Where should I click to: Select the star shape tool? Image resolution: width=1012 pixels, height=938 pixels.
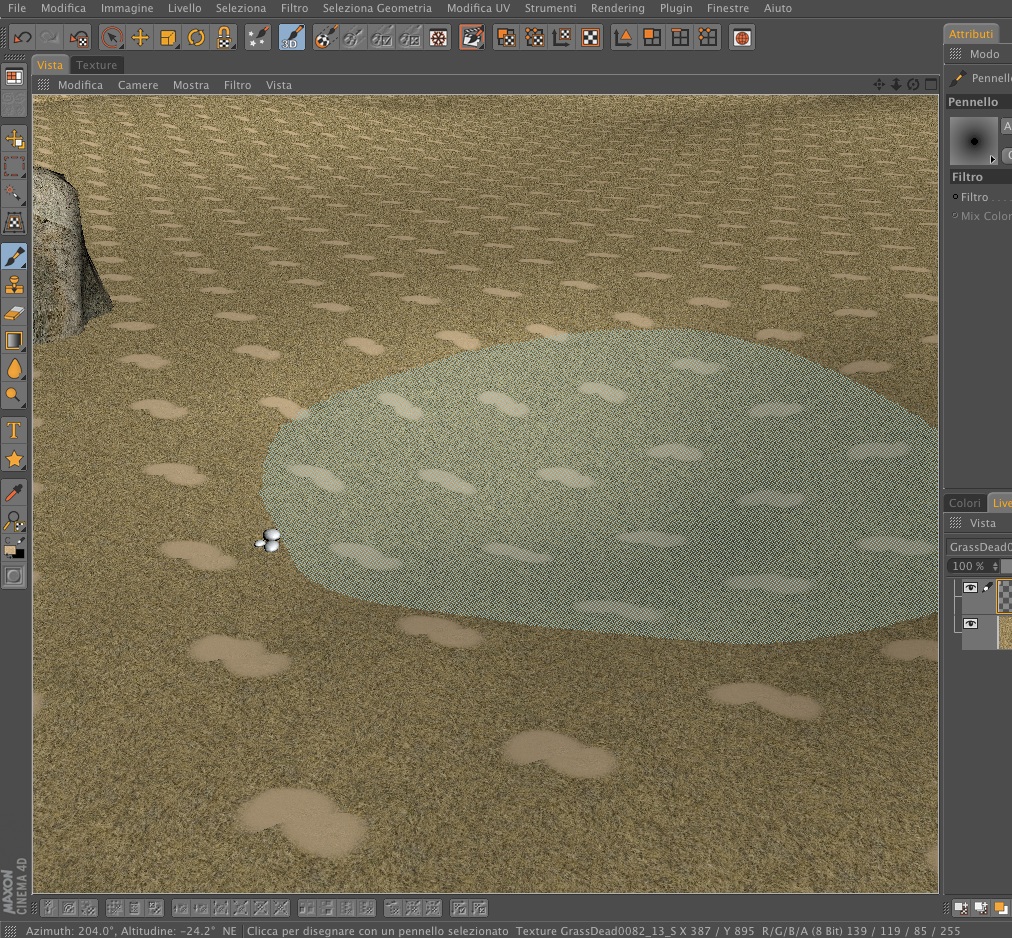pos(14,459)
